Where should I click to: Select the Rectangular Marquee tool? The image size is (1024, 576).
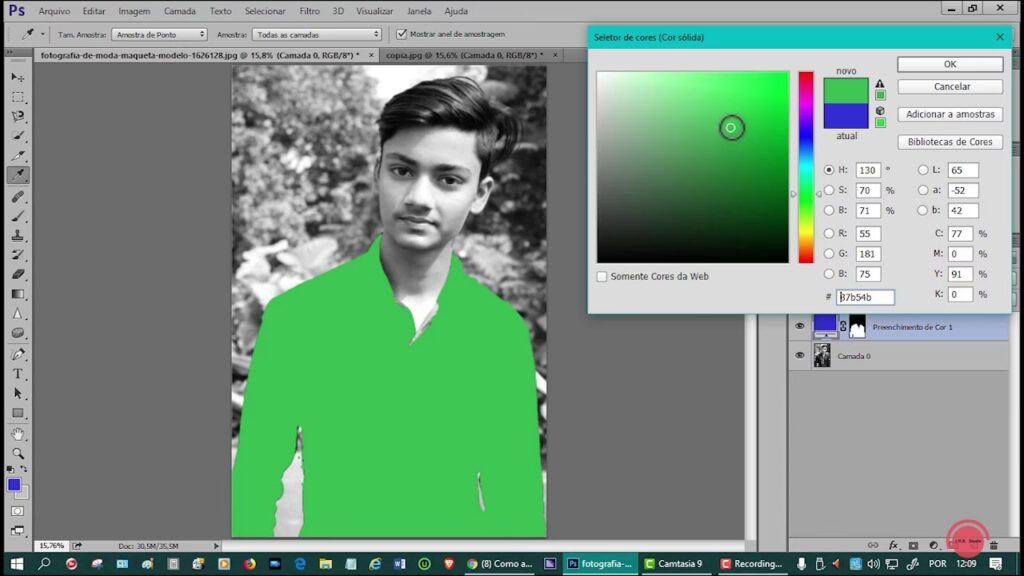pyautogui.click(x=18, y=97)
